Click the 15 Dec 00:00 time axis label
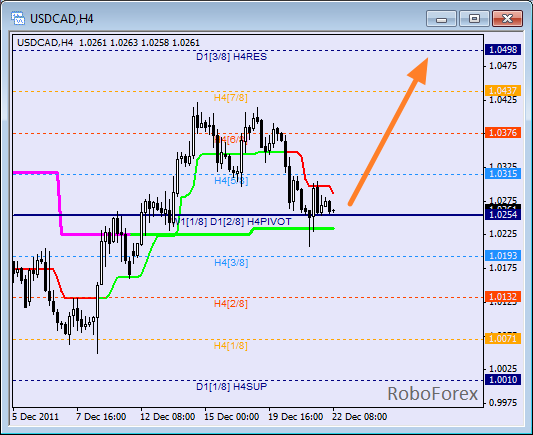This screenshot has height=435, width=533. 231,417
